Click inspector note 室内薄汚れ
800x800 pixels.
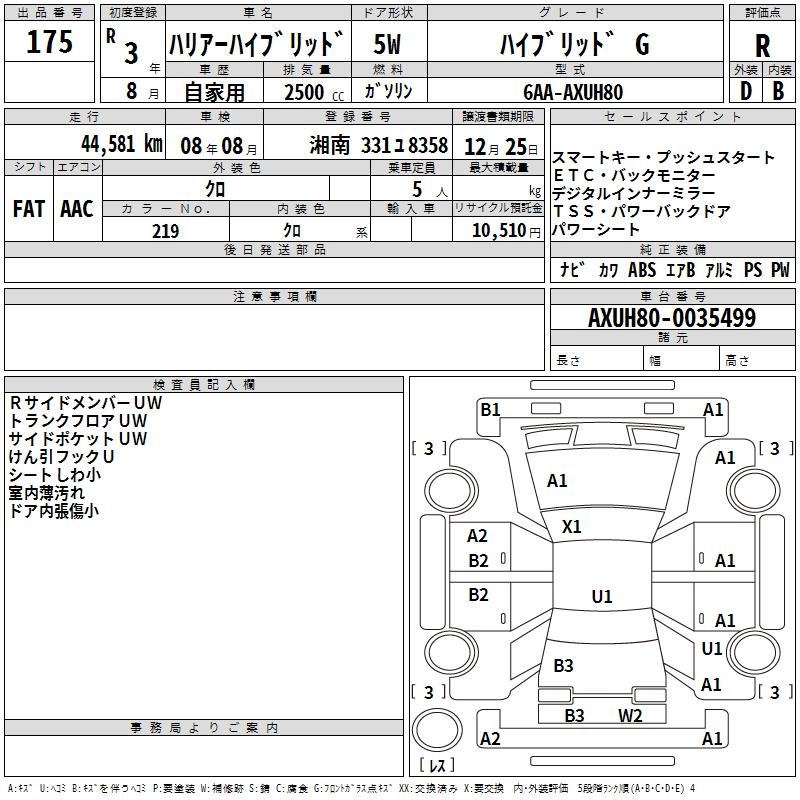click(47, 492)
